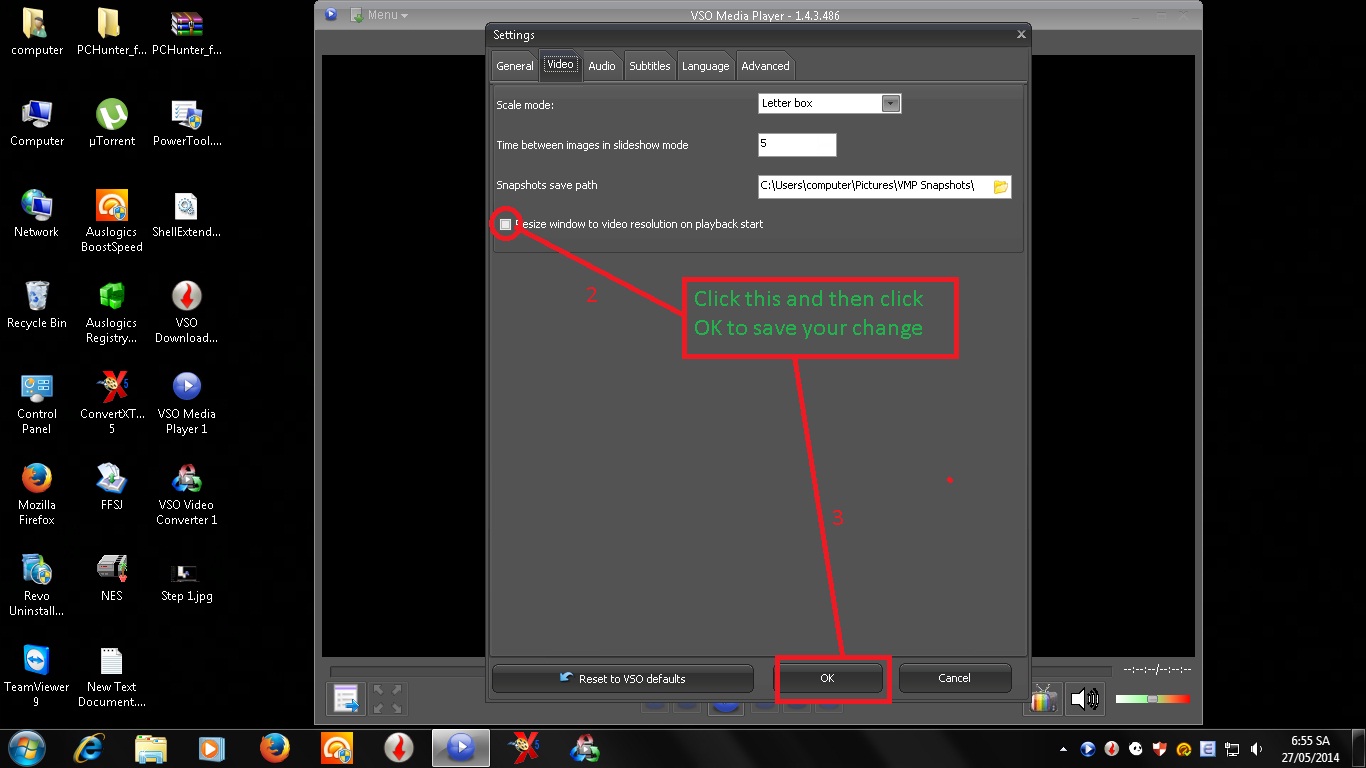Select TeamViewer 9 desktop icon
Viewport: 1366px width, 768px height.
click(x=37, y=676)
